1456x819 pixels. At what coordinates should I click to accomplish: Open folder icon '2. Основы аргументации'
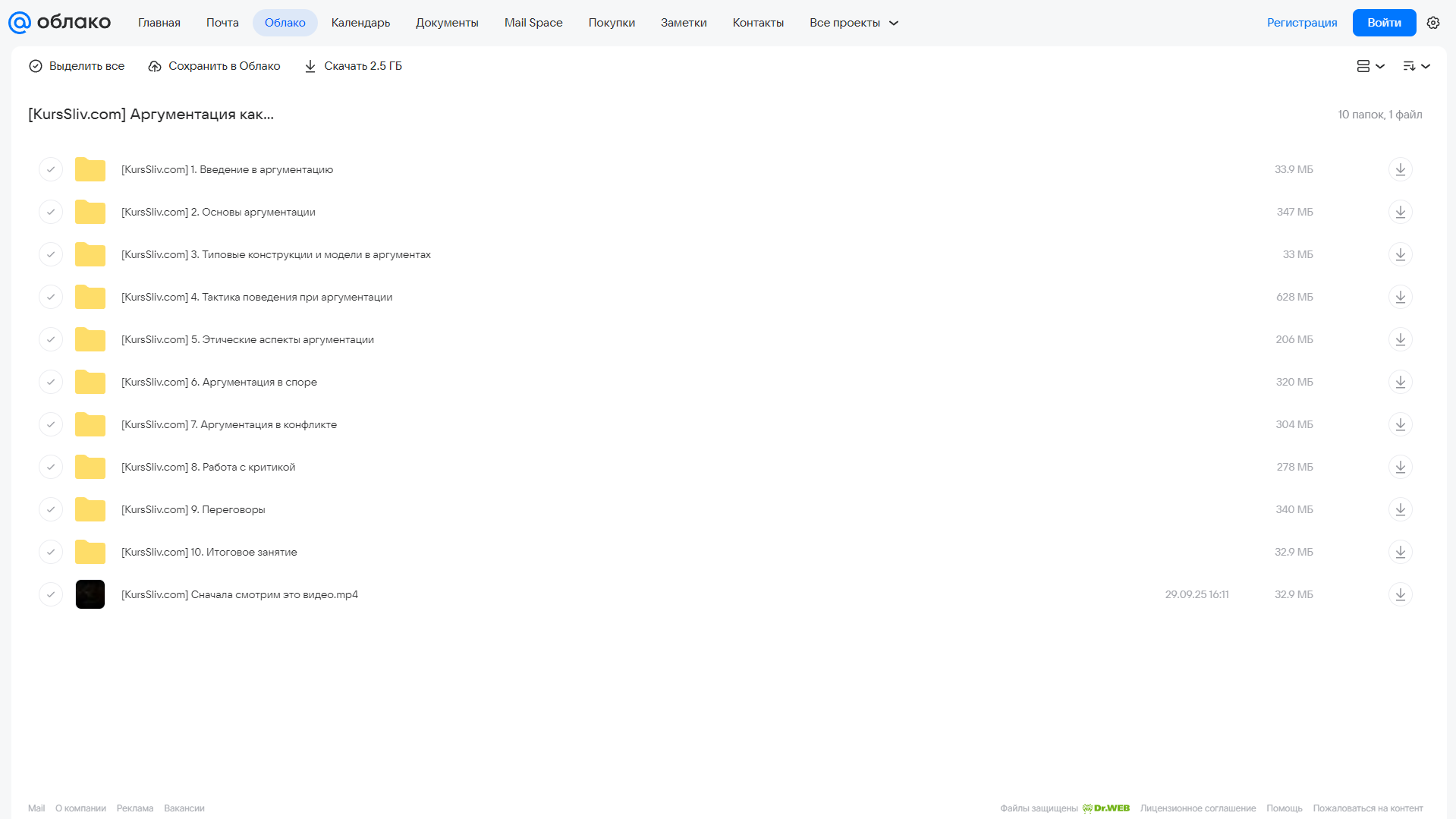tap(90, 212)
